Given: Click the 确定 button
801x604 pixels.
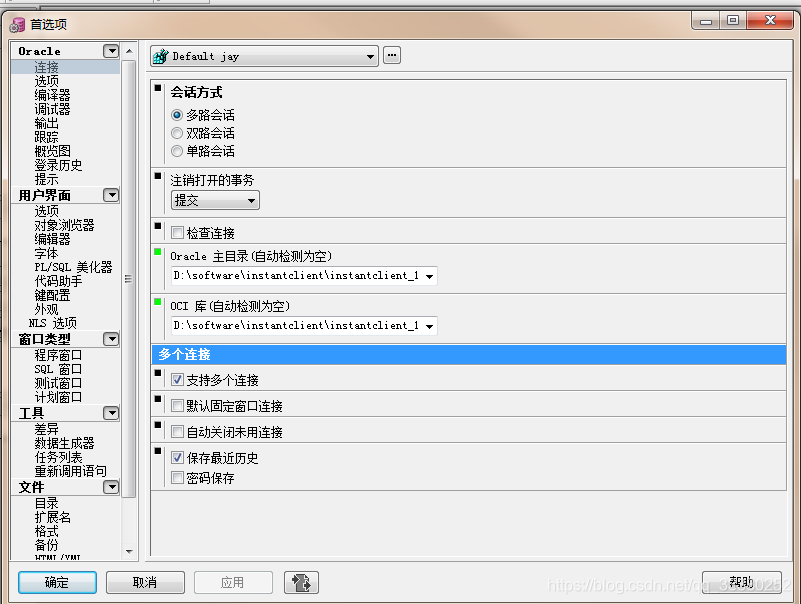Looking at the screenshot, I should (56, 582).
